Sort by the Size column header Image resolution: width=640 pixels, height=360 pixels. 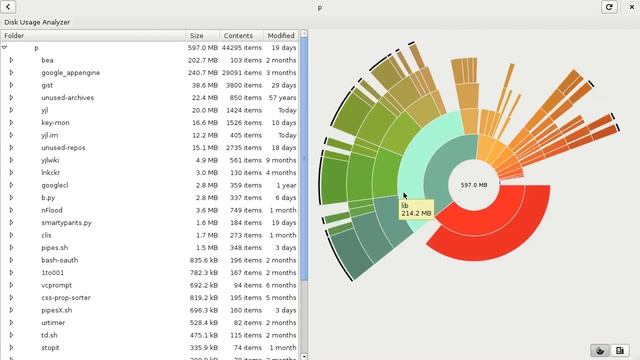pos(202,36)
